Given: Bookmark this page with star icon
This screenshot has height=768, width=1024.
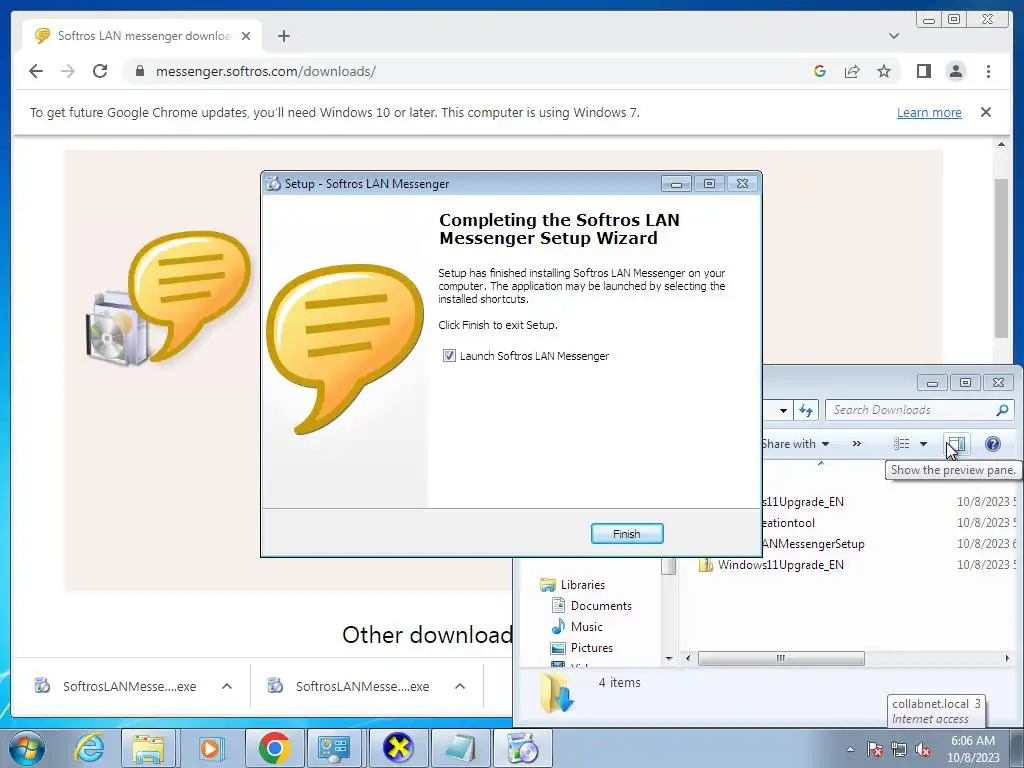Looking at the screenshot, I should 884,71.
